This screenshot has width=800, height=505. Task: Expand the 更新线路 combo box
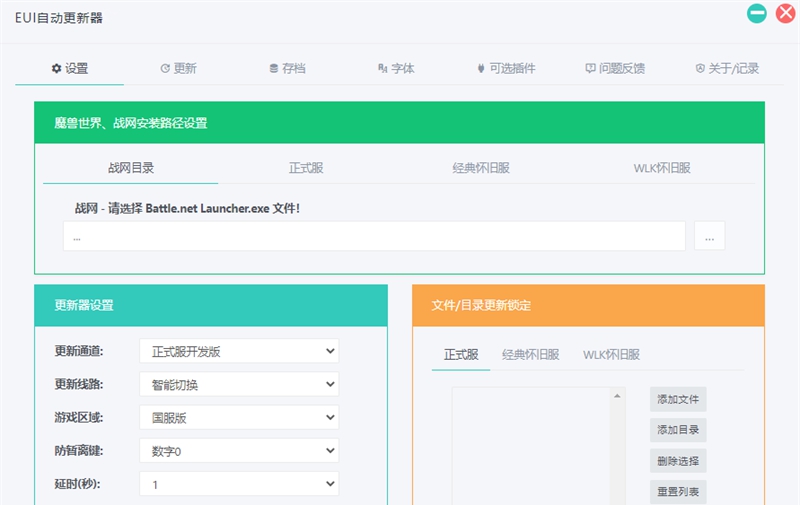238,384
